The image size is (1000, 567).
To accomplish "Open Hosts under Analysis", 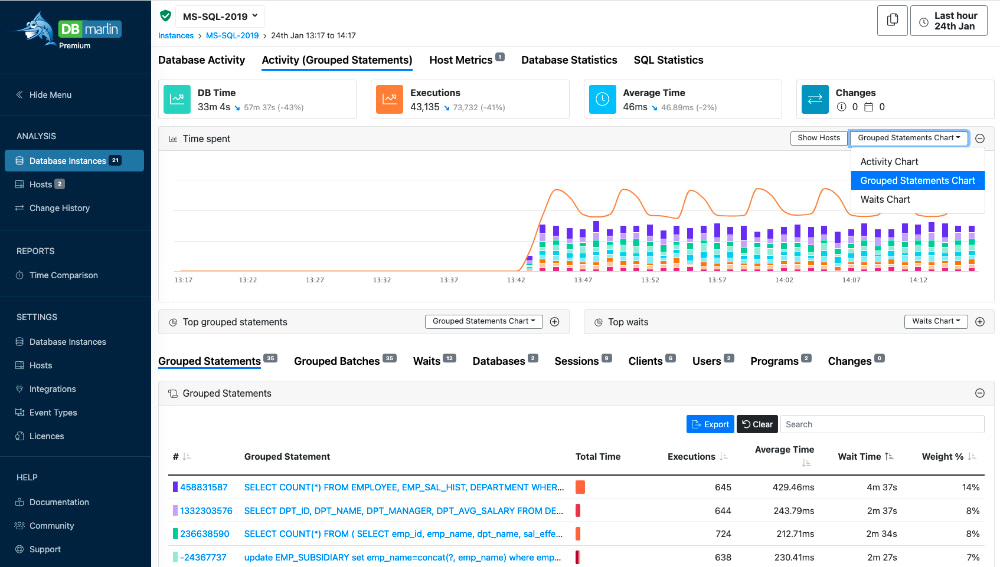I will tap(40, 184).
